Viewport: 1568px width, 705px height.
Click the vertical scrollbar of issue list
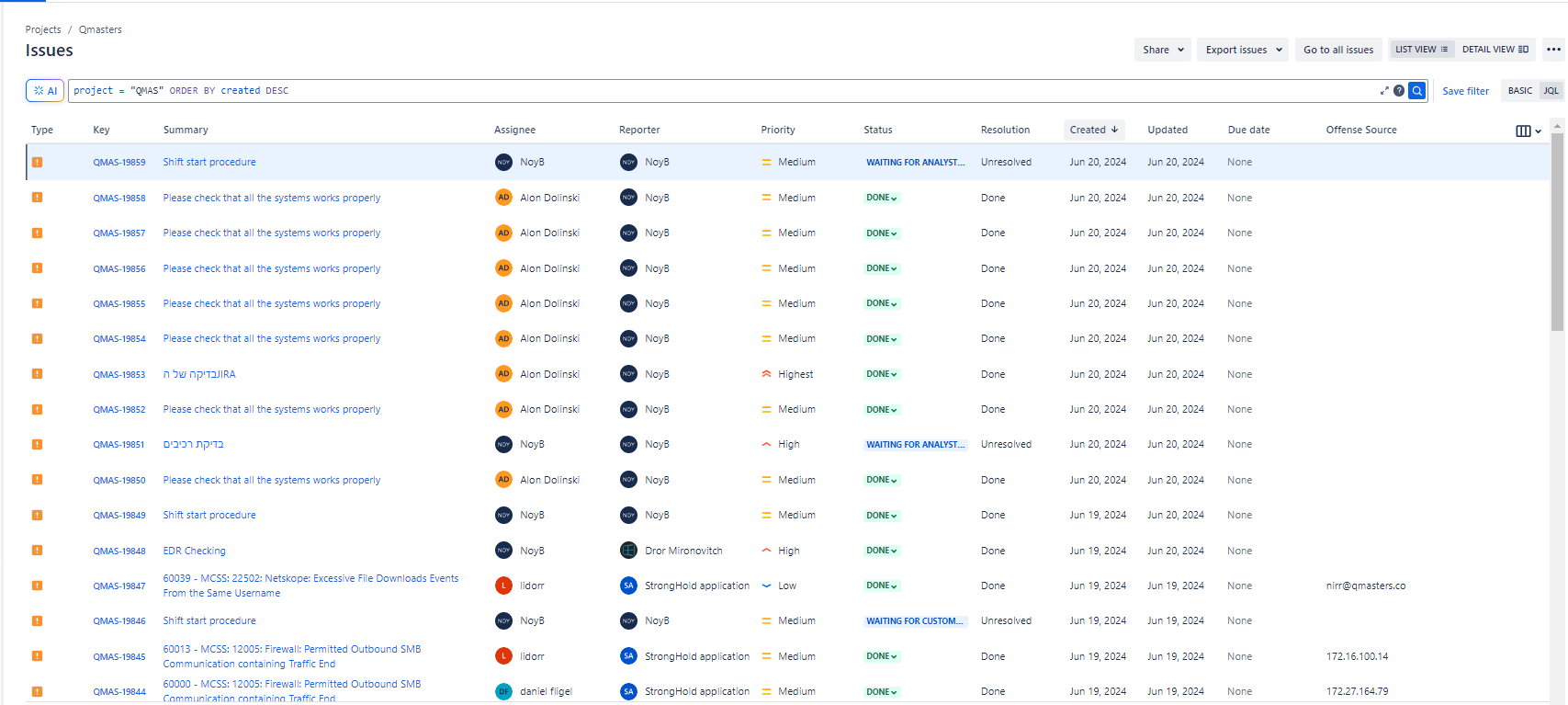[1557, 232]
